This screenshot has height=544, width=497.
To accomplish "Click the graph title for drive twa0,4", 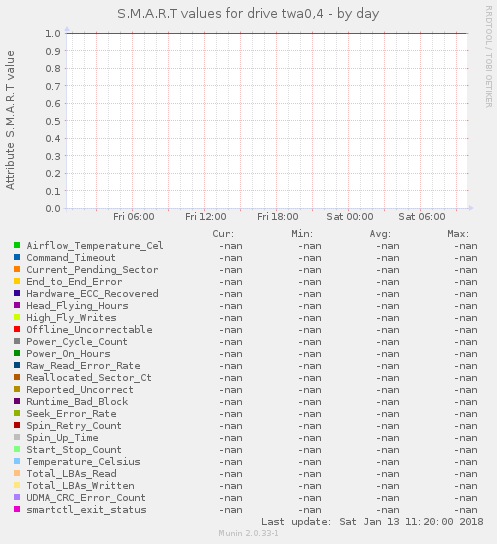I will click(248, 14).
